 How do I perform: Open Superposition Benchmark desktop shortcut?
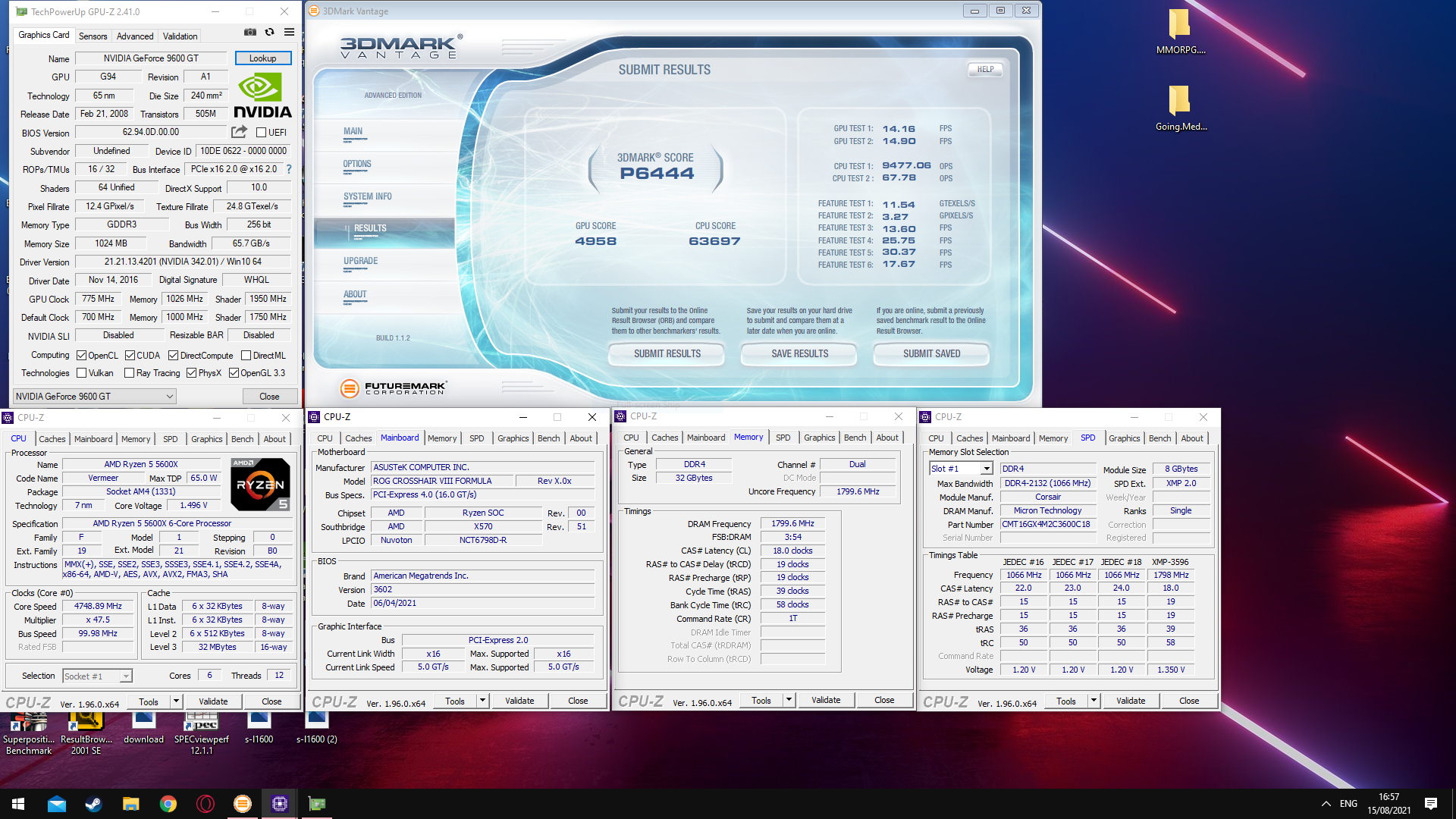[29, 733]
